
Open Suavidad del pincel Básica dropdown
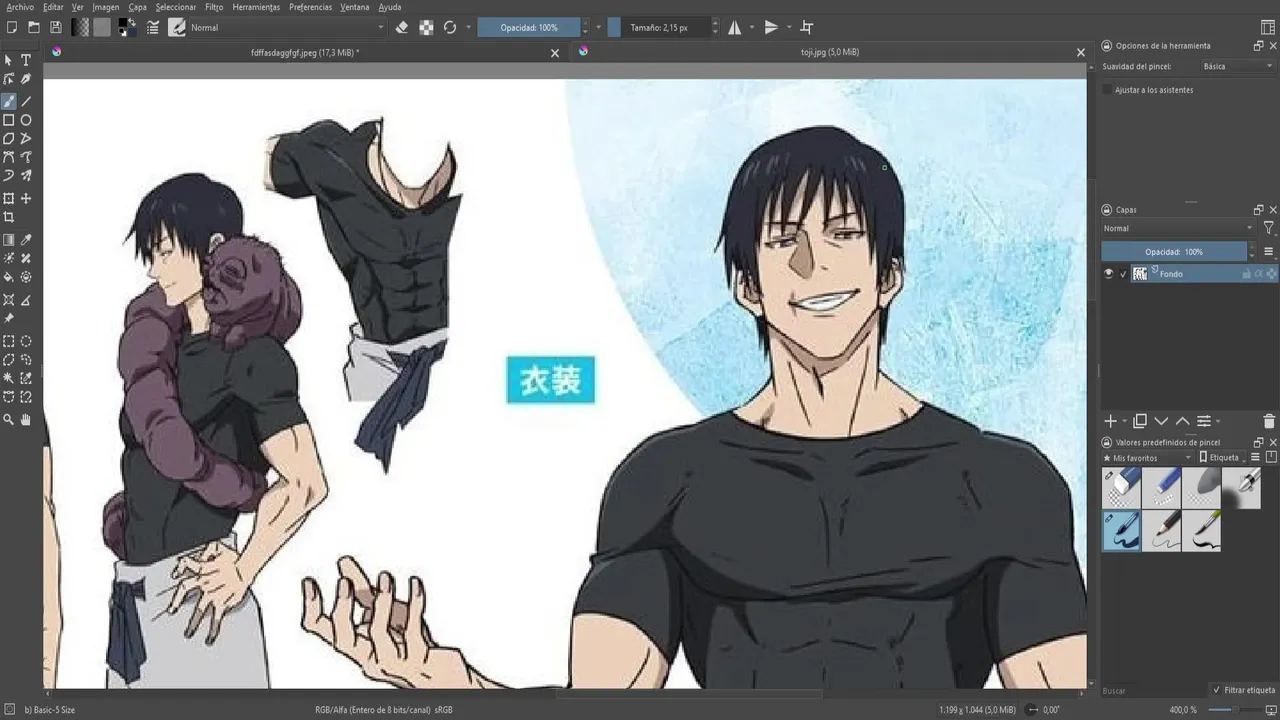1238,66
